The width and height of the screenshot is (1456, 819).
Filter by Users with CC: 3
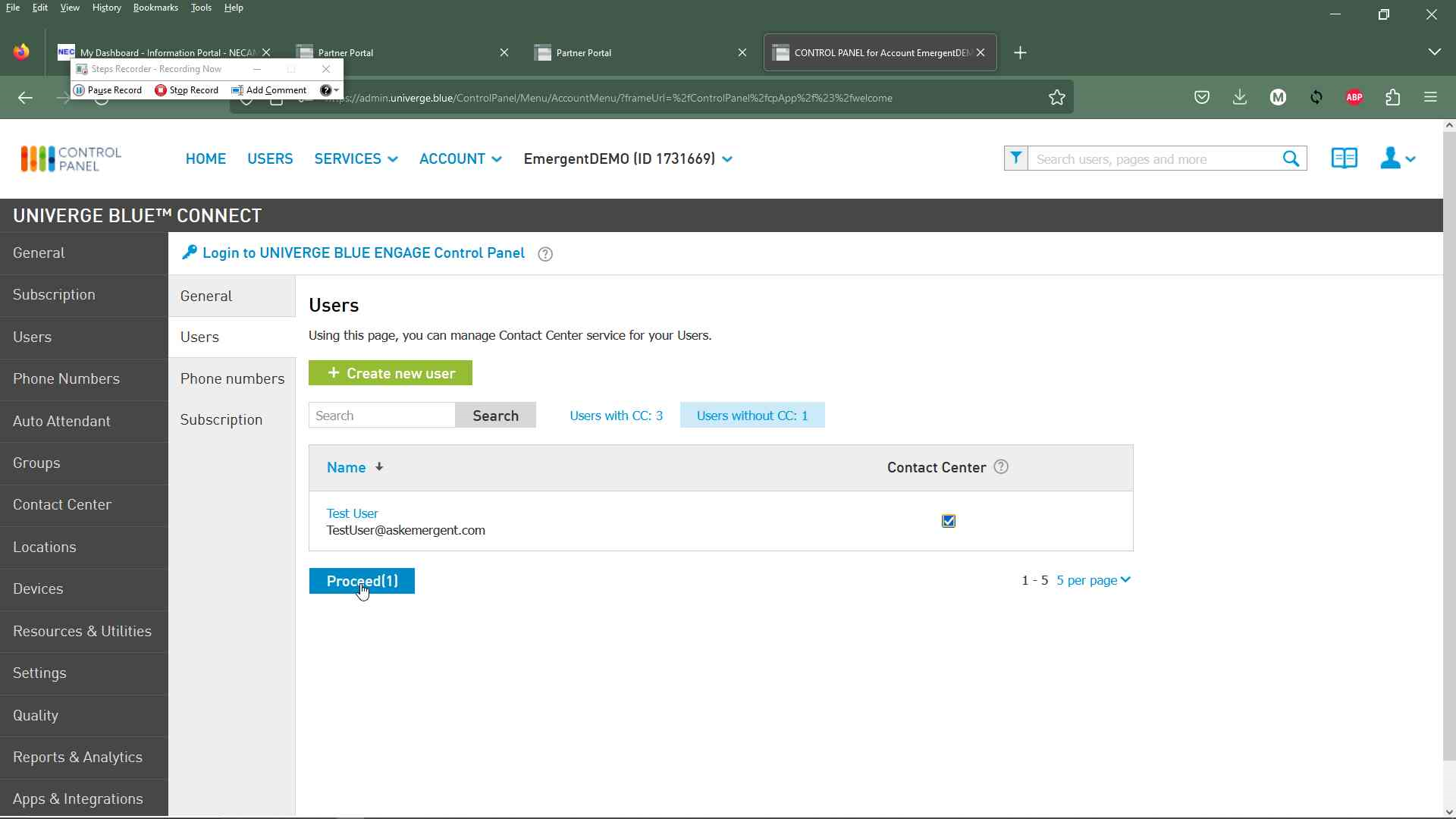pyautogui.click(x=616, y=416)
